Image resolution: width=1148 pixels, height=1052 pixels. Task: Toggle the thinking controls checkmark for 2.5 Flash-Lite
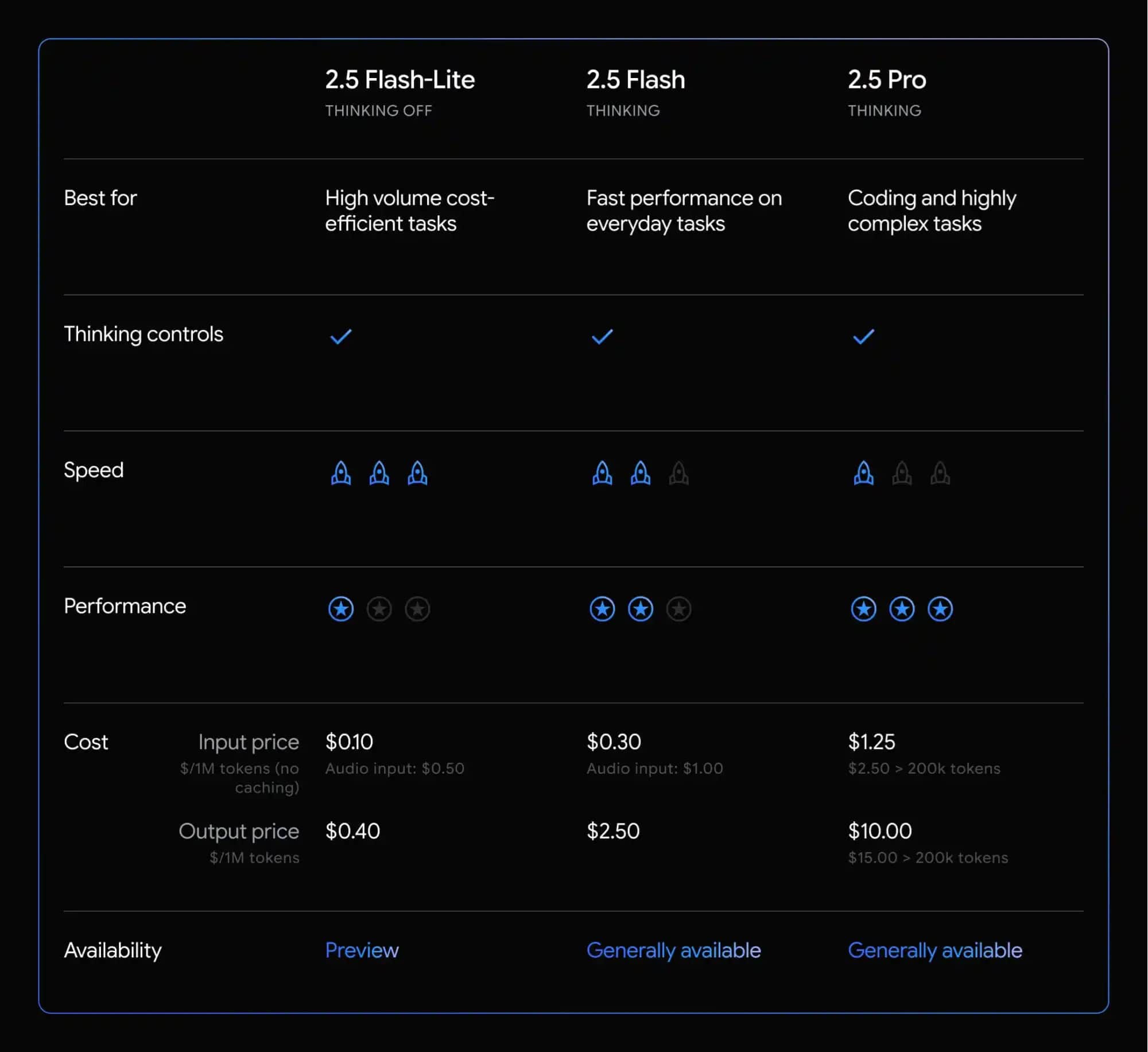coord(341,336)
